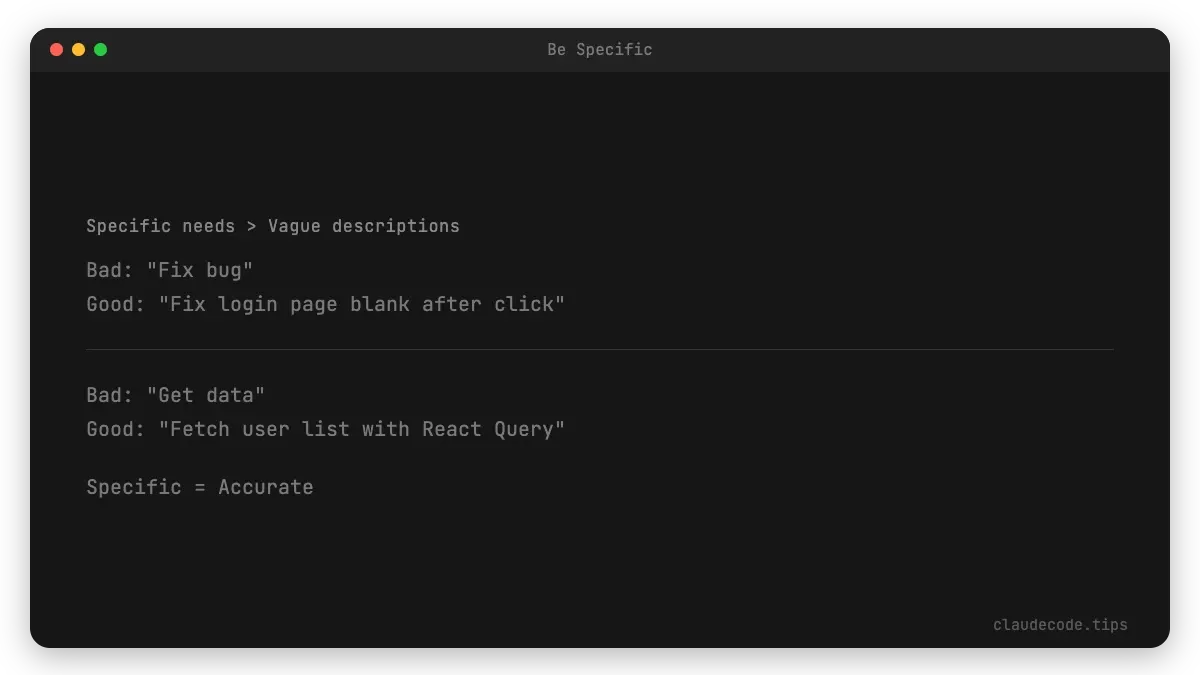1200x675 pixels.
Task: Click the "Fetch user list" phrase
Action: (260, 429)
